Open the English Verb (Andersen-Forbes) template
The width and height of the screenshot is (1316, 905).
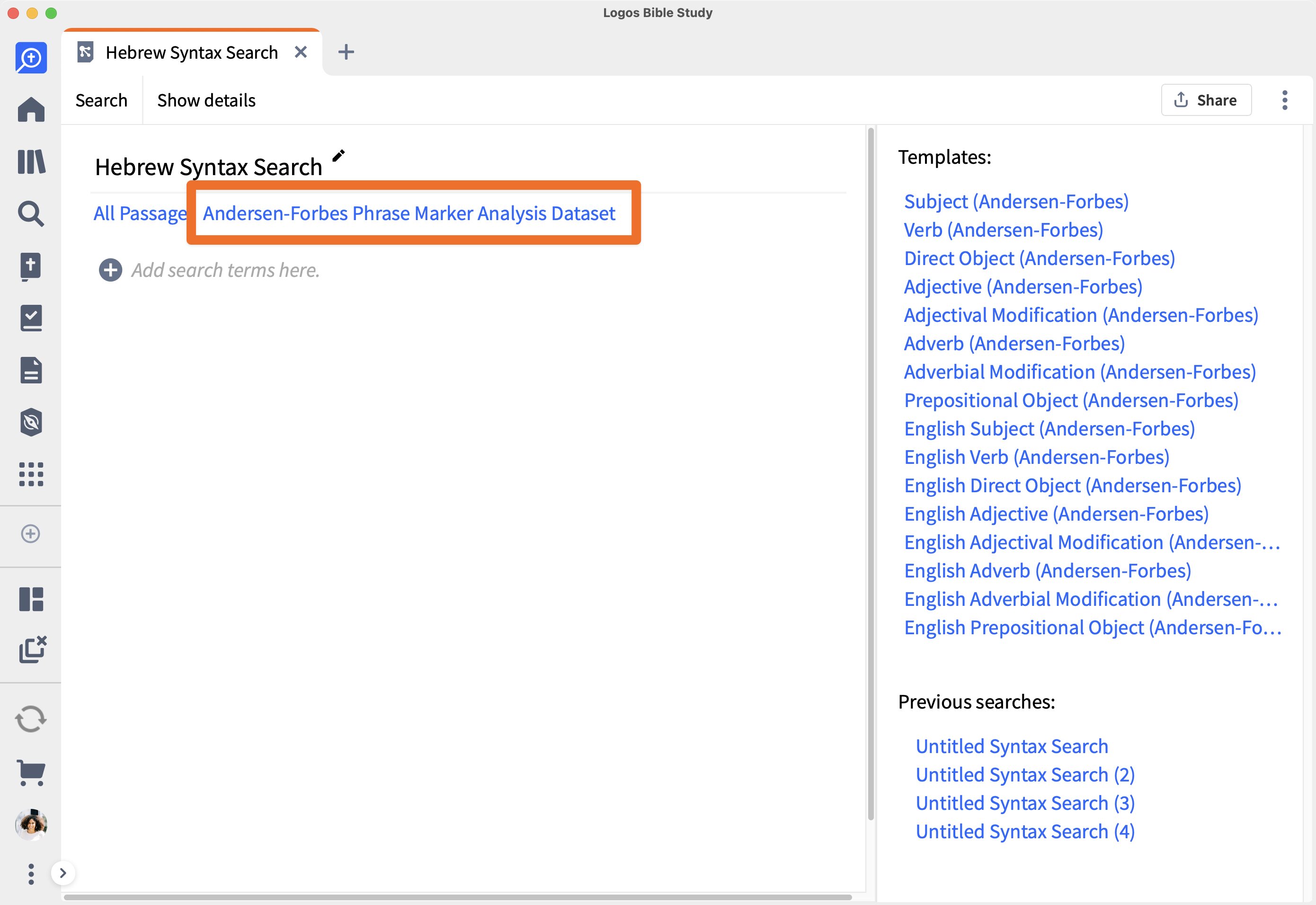tap(1037, 457)
